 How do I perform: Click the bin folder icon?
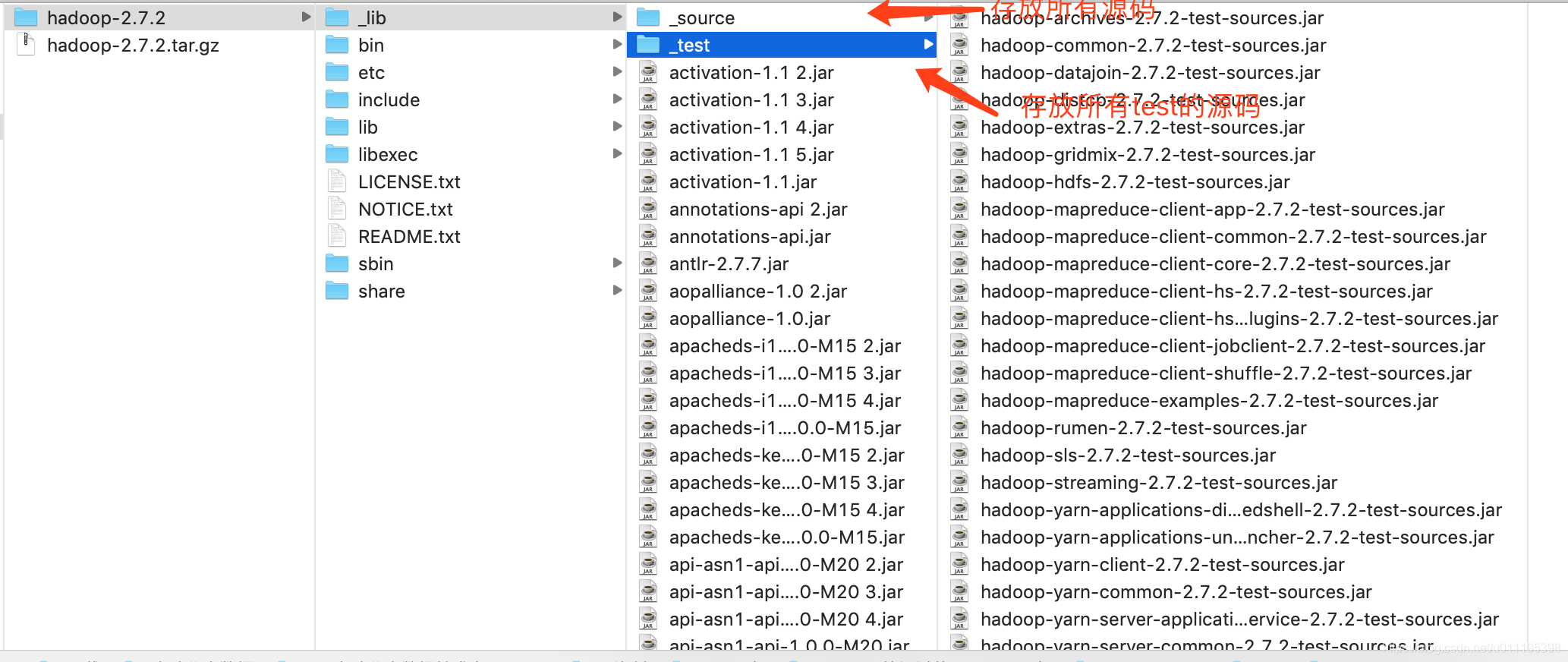[x=337, y=45]
